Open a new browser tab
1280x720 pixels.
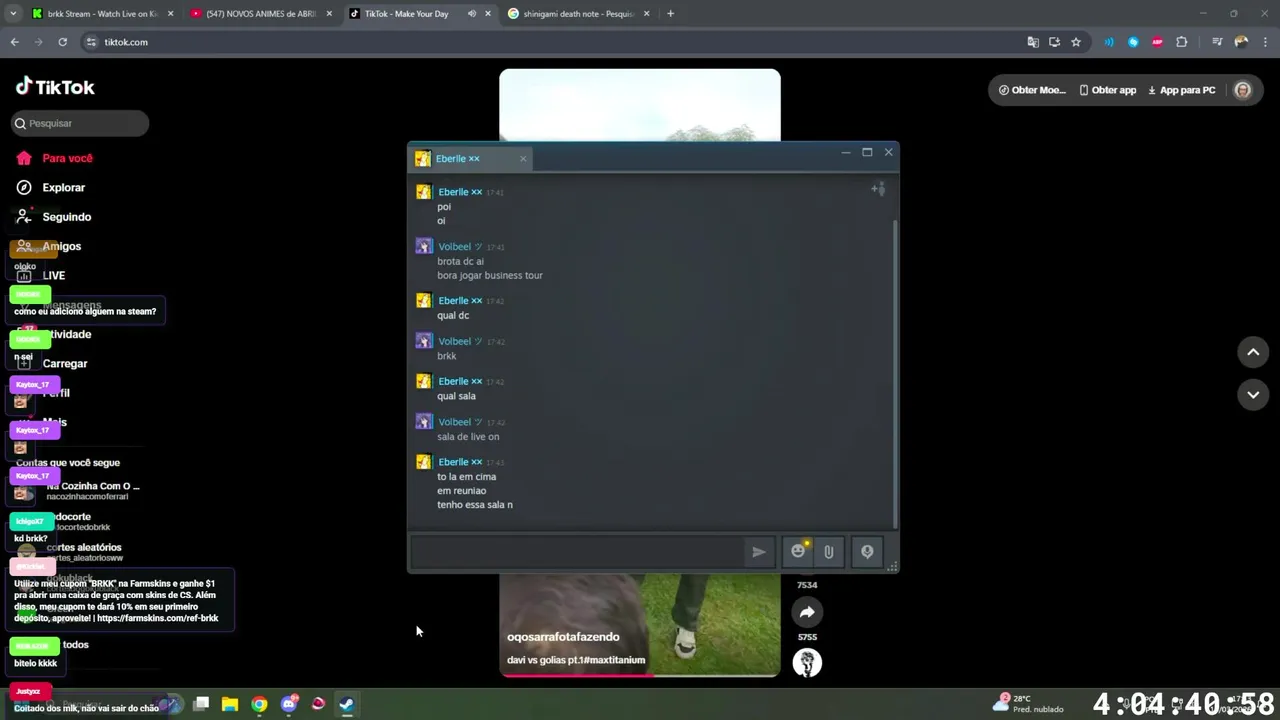pyautogui.click(x=670, y=14)
